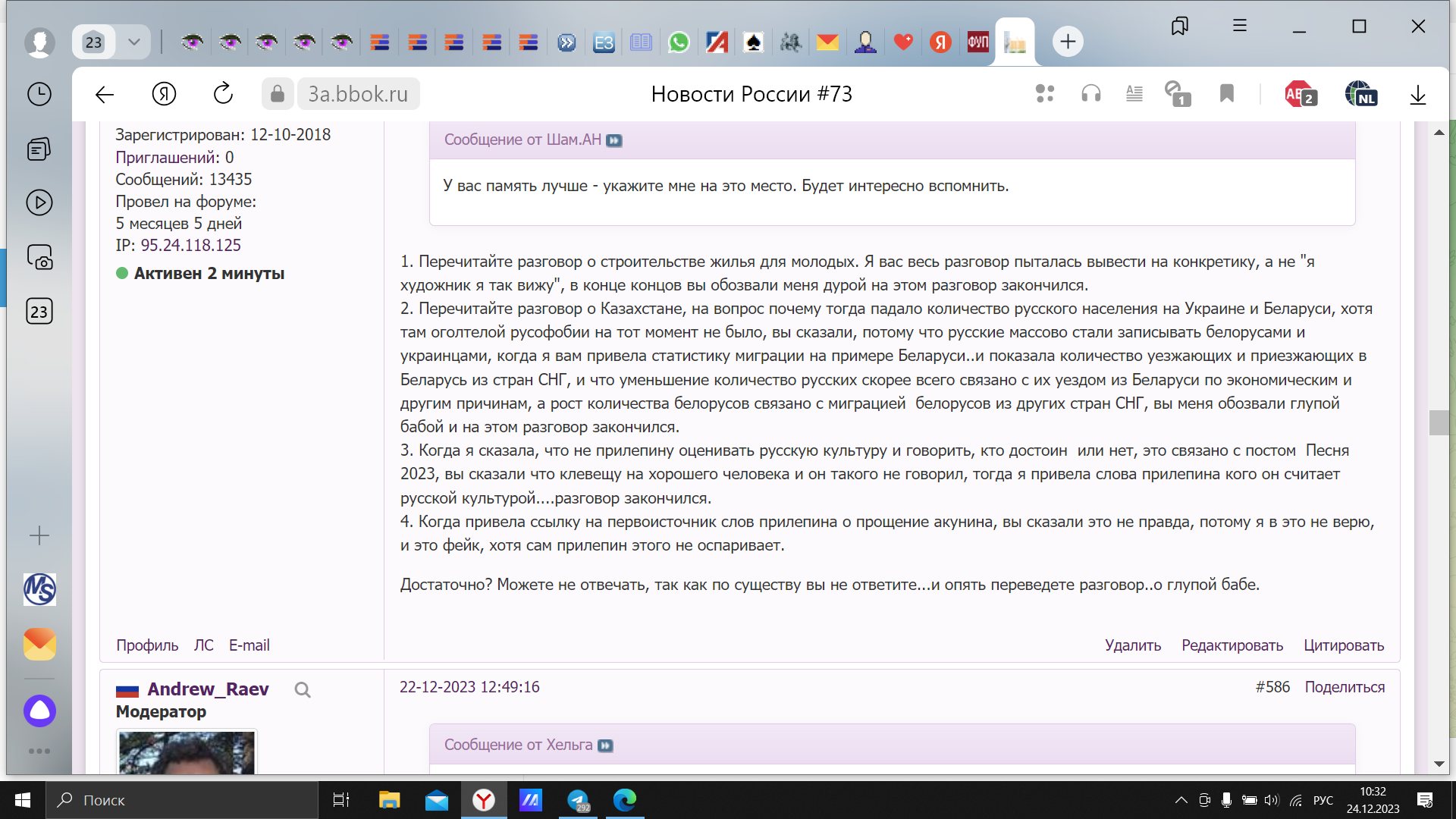Screen dimensions: 1456x819
Task: Switch to the Yandex Я tab
Action: (x=940, y=42)
